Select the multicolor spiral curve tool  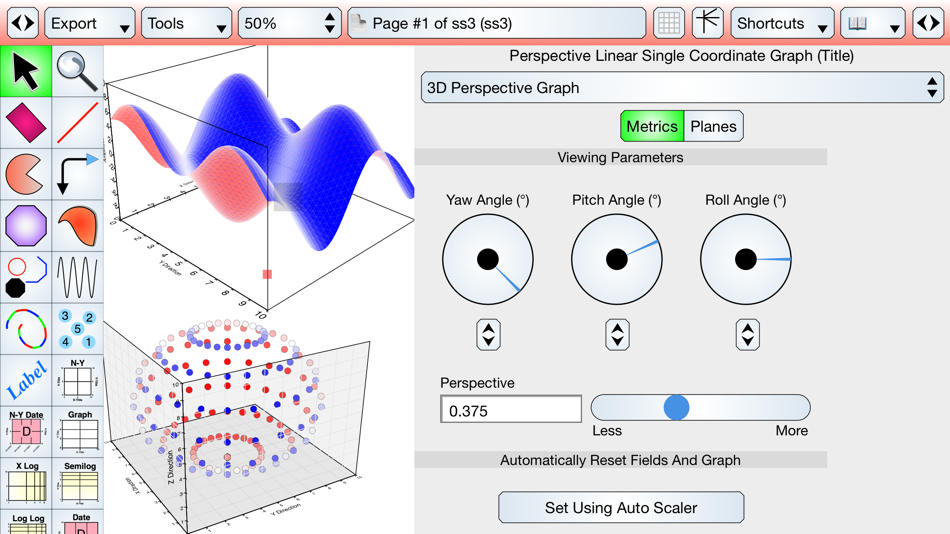[x=26, y=329]
